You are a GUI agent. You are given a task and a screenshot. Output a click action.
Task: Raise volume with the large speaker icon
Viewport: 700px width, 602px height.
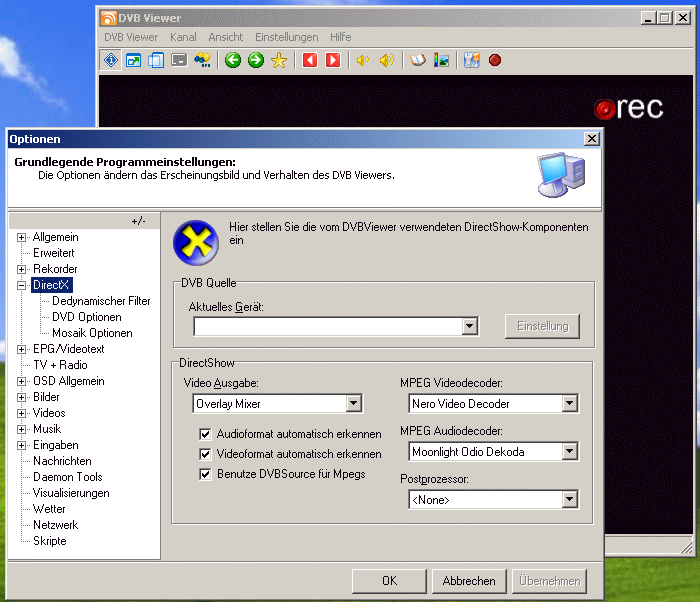pyautogui.click(x=387, y=60)
